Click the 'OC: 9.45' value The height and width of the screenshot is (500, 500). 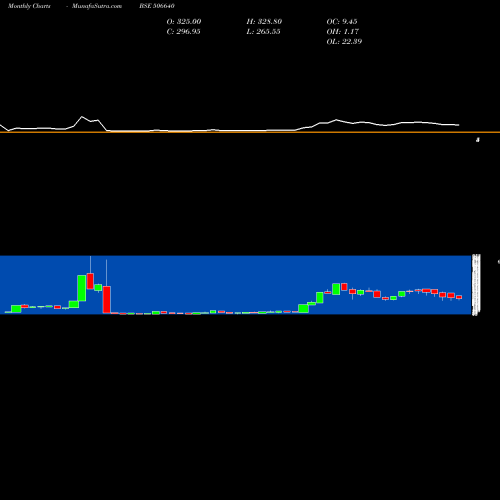[x=342, y=22]
